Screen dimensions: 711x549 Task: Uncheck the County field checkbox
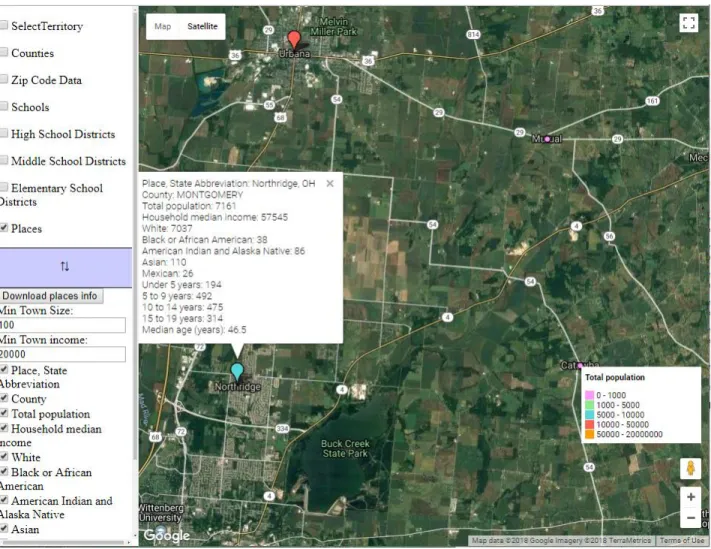[4, 398]
